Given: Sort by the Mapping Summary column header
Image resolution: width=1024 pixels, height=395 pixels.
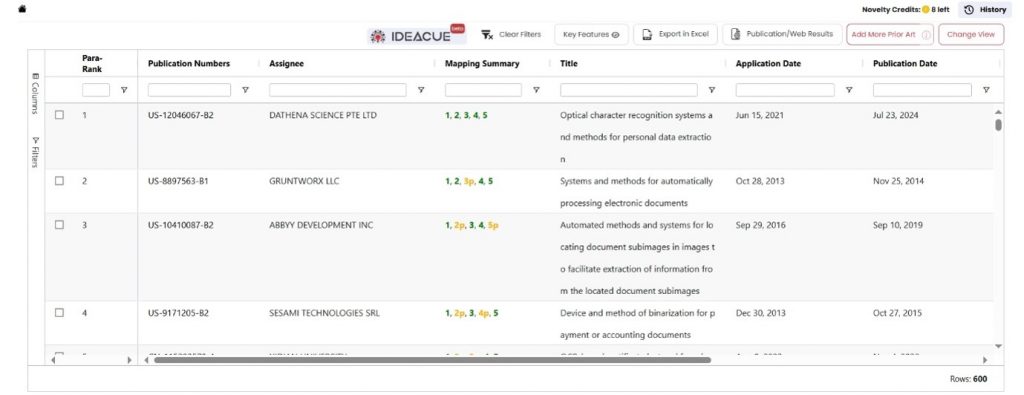Looking at the screenshot, I should tap(482, 63).
